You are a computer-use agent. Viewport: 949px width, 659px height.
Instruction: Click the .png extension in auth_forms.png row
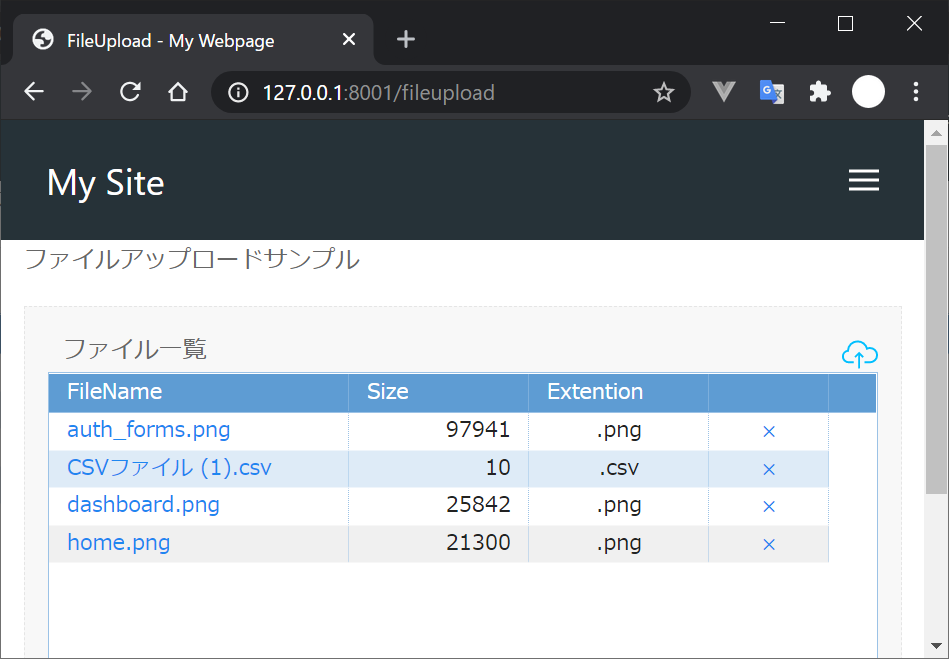(619, 431)
